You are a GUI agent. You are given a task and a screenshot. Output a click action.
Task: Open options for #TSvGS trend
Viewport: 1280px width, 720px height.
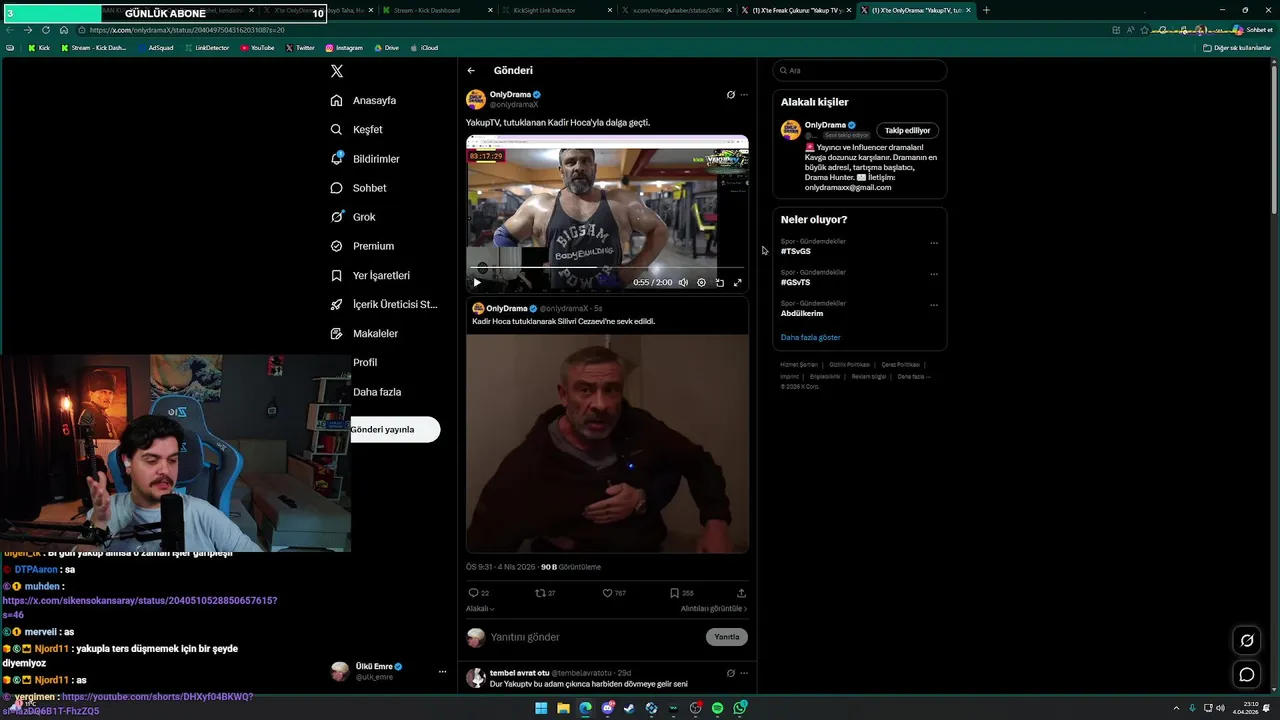[934, 243]
